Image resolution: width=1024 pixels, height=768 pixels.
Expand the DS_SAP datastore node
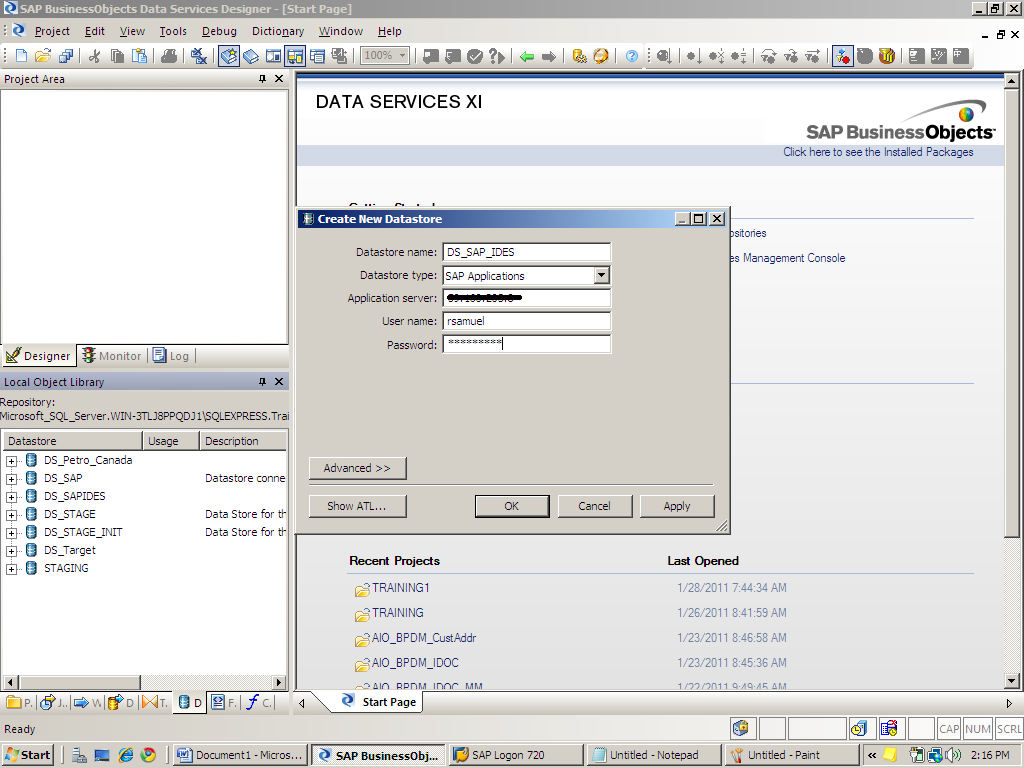11,479
